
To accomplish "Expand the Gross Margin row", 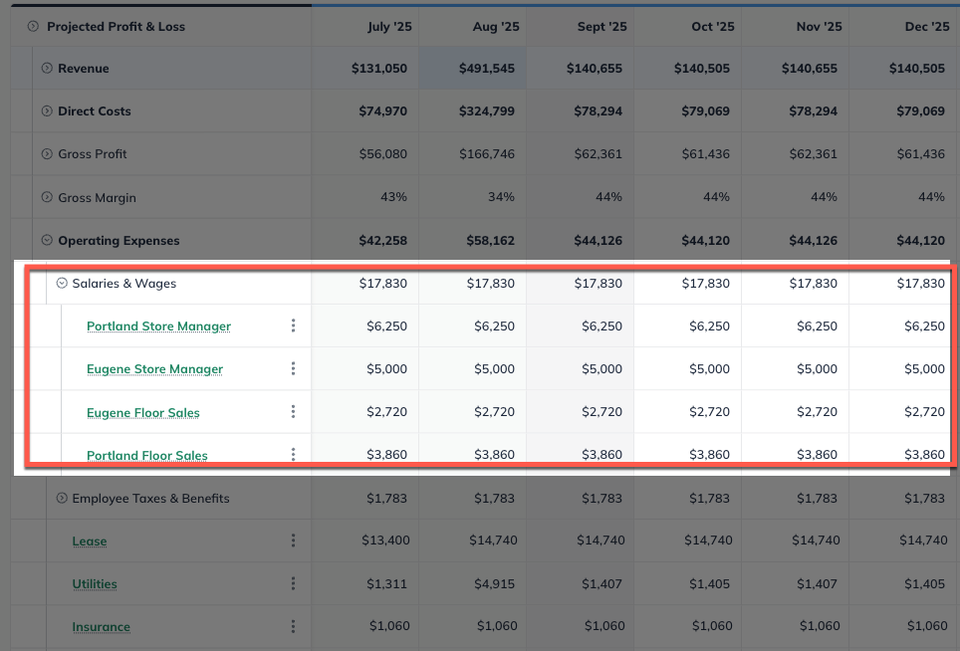I will [x=47, y=197].
